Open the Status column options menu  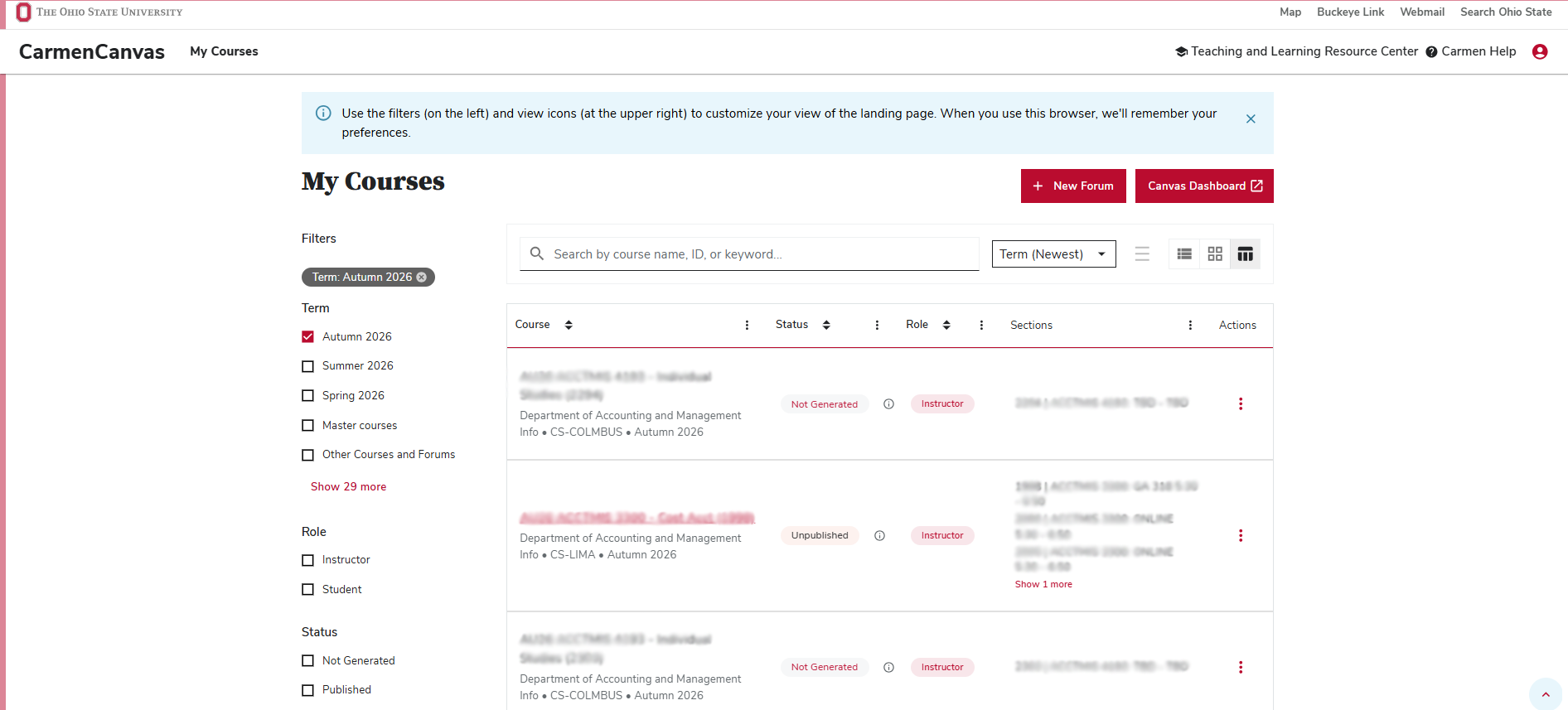(x=877, y=325)
